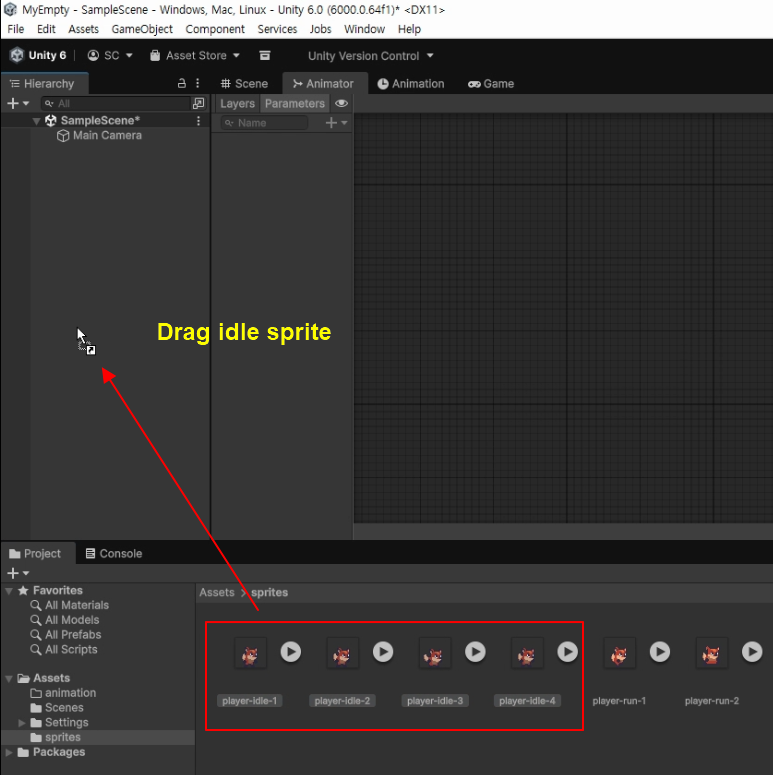Add a new Animator parameter with plus
The width and height of the screenshot is (773, 775).
tap(332, 123)
